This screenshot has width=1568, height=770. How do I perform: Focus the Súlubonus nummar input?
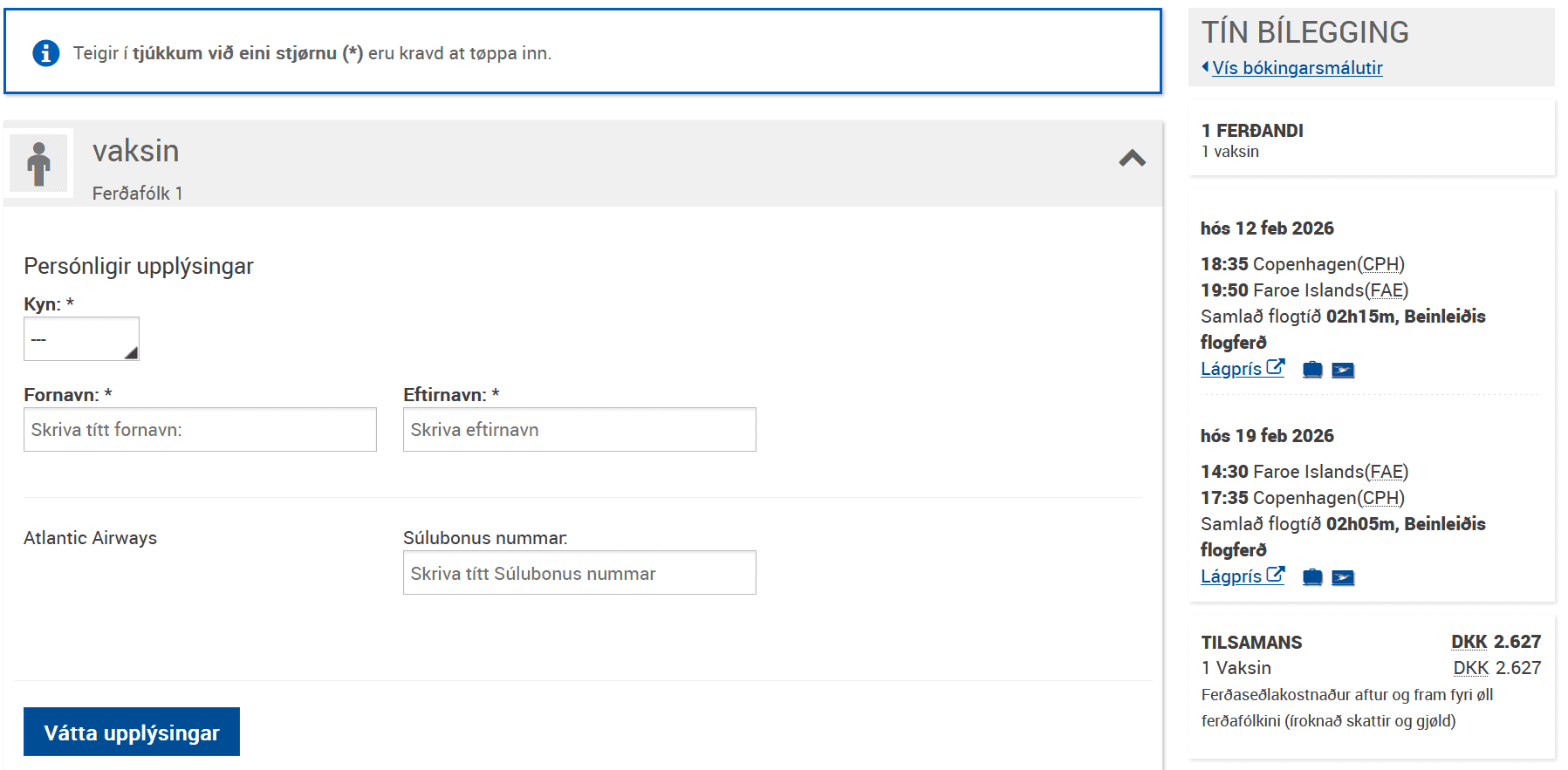[579, 573]
